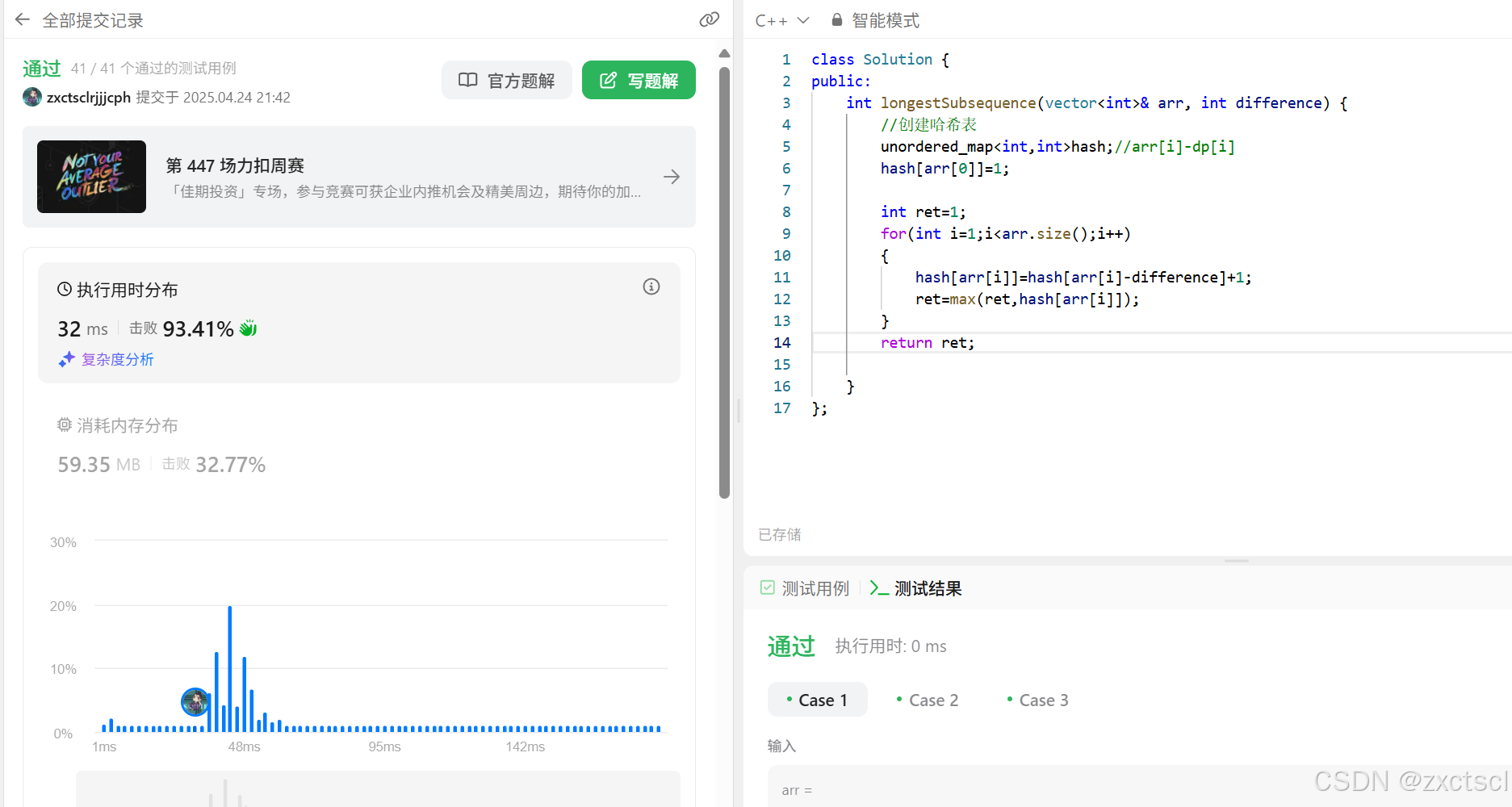Click '全部提交记录' header text
1512x807 pixels.
pos(93,20)
